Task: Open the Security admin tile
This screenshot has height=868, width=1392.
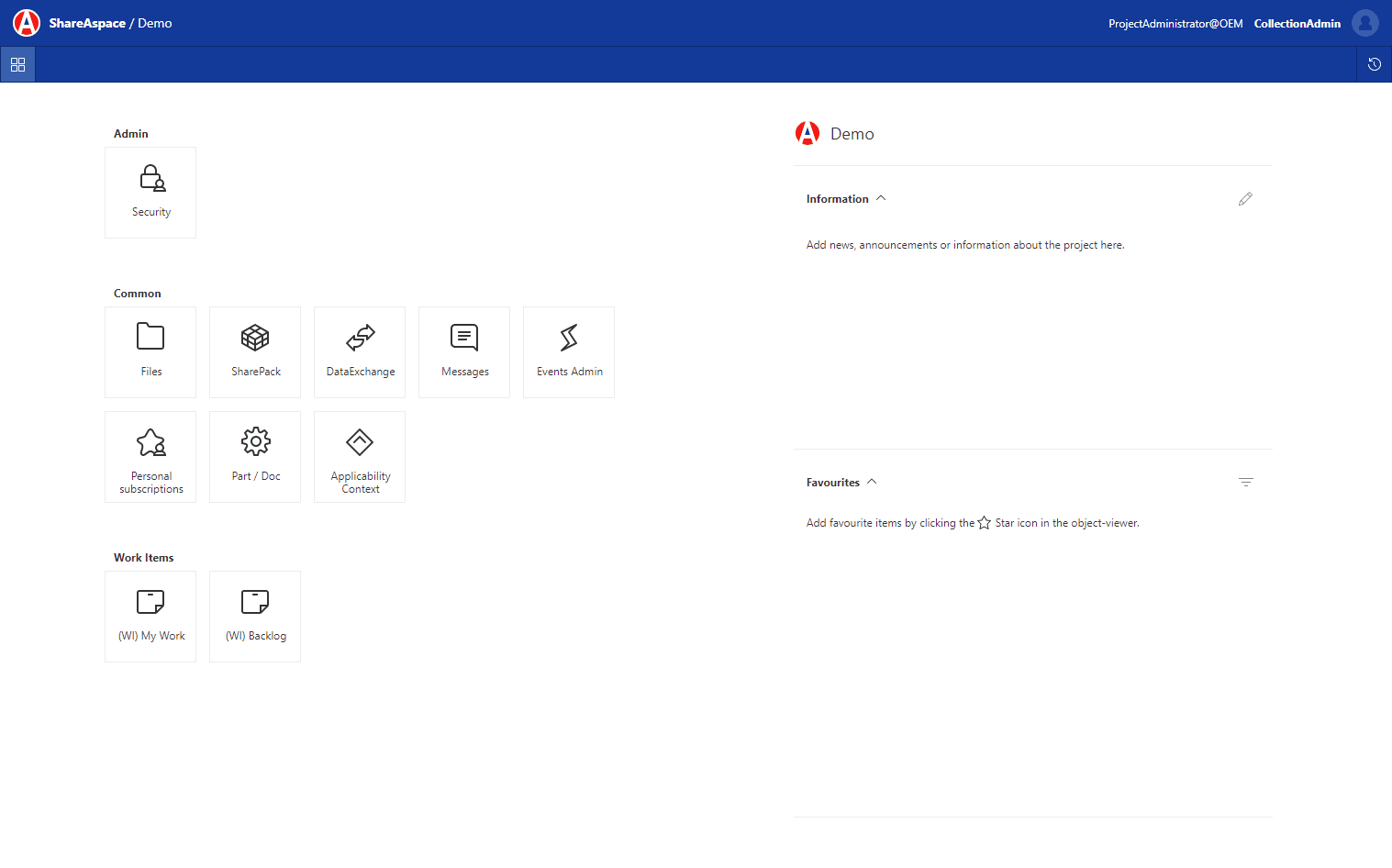Action: [x=150, y=192]
